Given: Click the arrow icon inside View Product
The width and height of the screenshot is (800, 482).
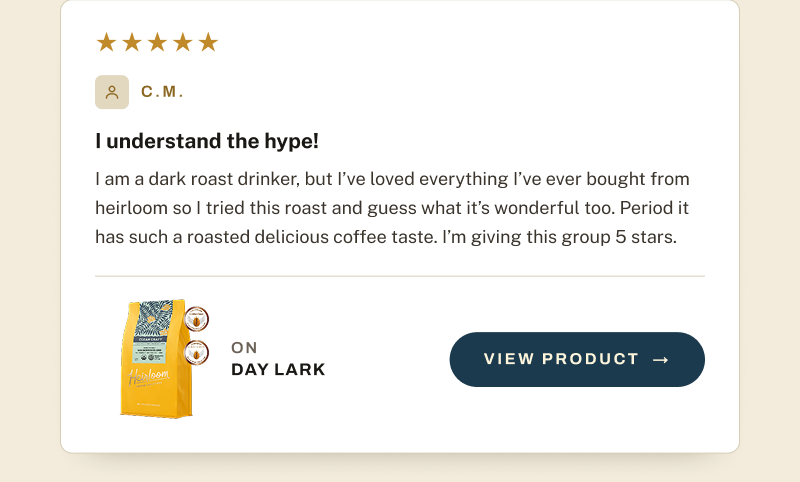Looking at the screenshot, I should 661,360.
